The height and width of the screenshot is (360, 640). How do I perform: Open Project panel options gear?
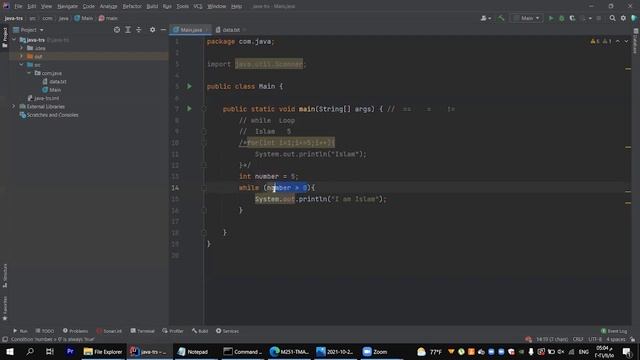point(152,30)
